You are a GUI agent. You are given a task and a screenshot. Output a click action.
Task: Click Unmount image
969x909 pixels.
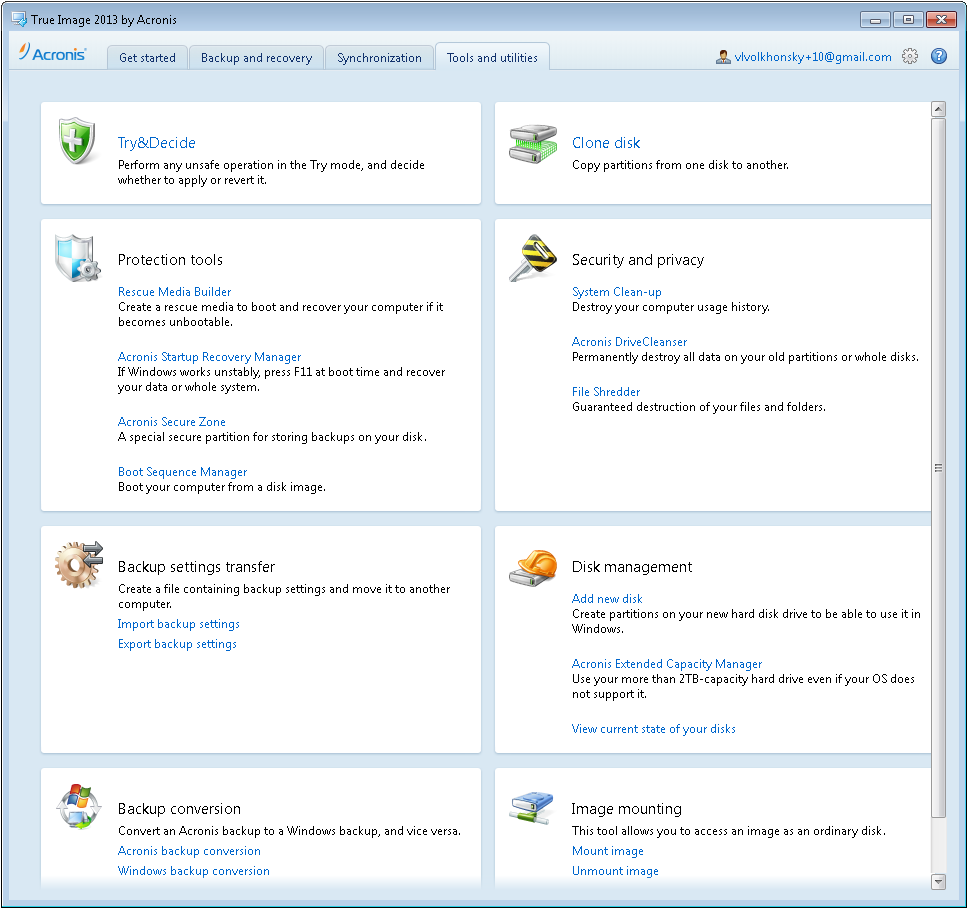point(615,871)
